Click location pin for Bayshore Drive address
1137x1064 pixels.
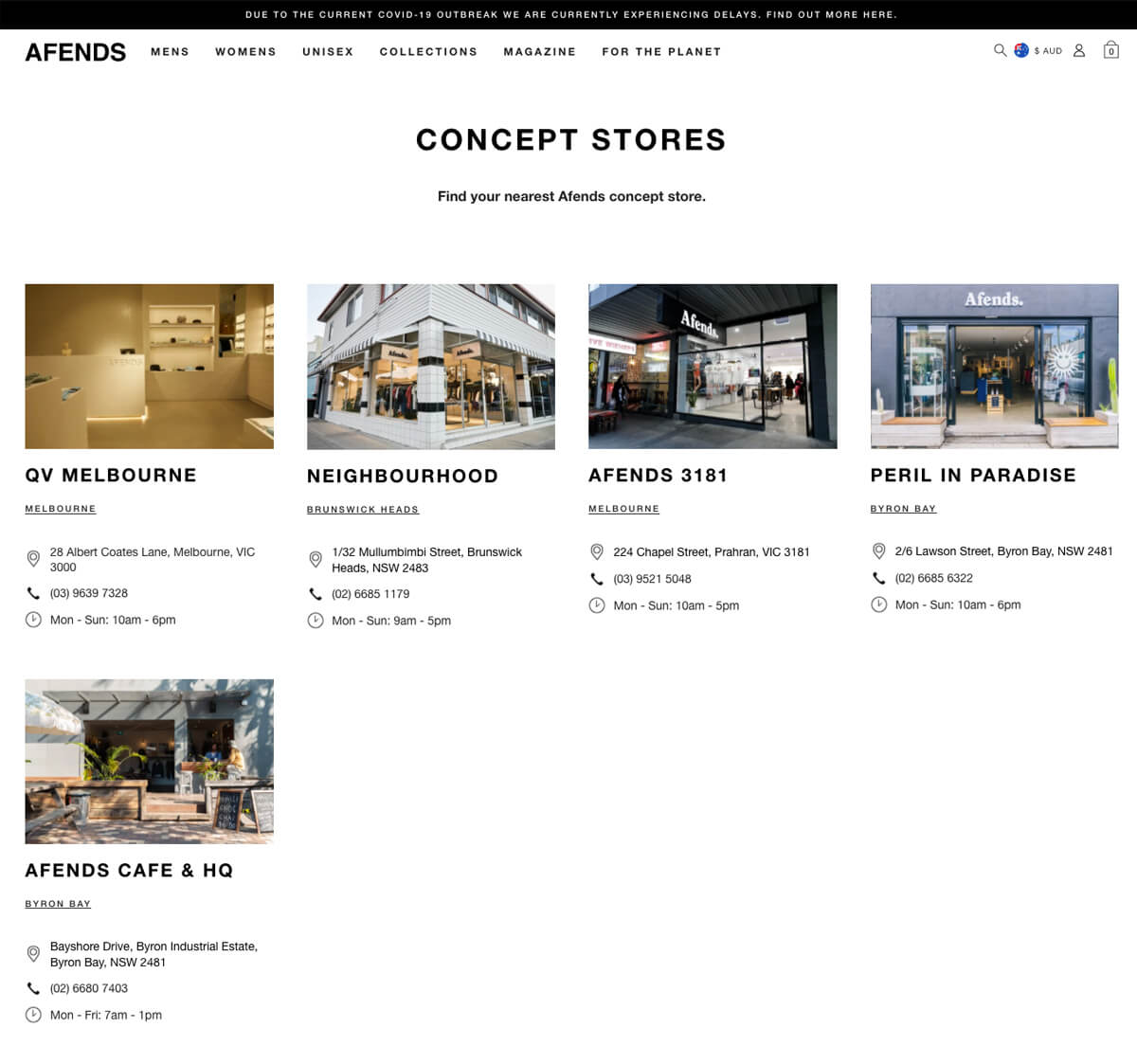coord(33,953)
